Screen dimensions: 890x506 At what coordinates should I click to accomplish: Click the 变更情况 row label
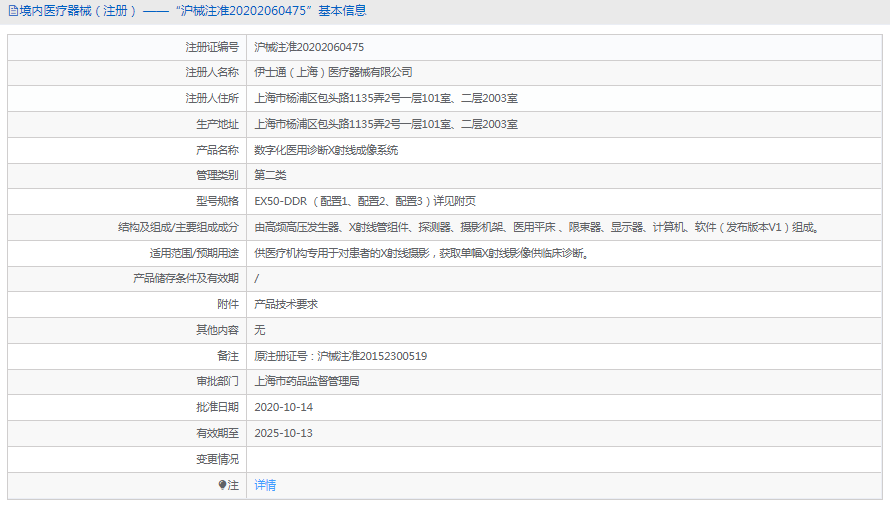217,459
